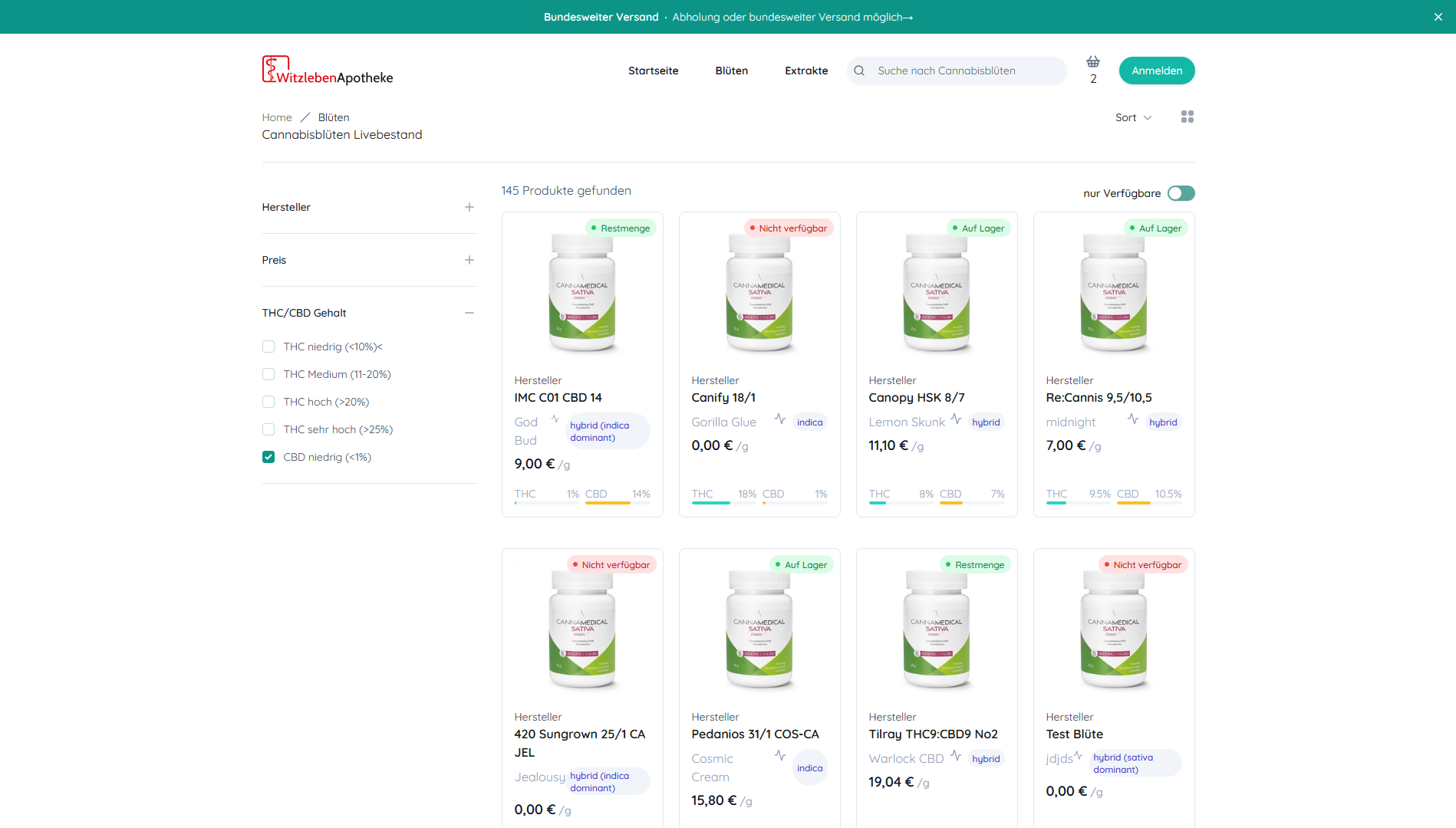Click THC bar on Re:Cannis card
Screen dimensions: 1456x828
coord(1079,503)
